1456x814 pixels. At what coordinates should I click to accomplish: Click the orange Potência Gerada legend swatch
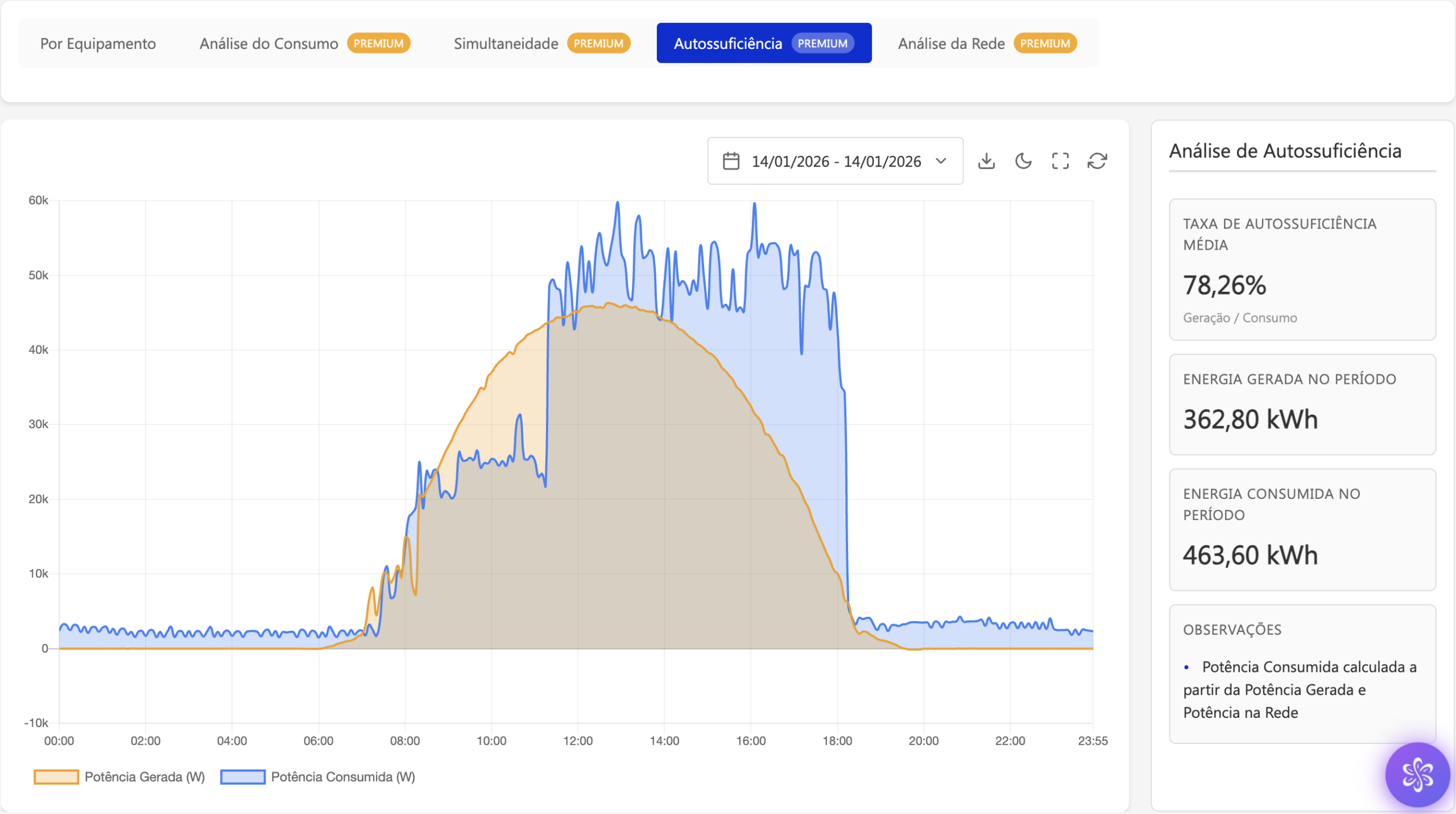(x=56, y=777)
